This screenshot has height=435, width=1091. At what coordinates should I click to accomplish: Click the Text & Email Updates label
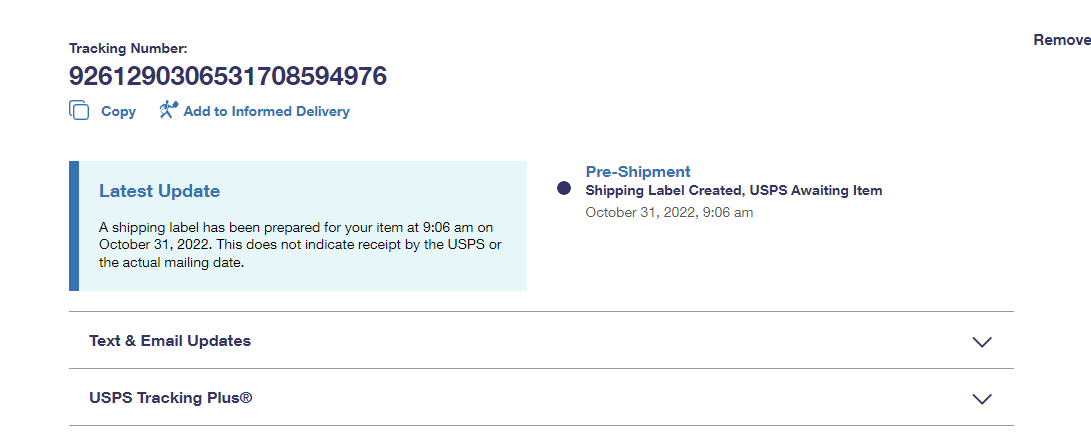coord(170,341)
